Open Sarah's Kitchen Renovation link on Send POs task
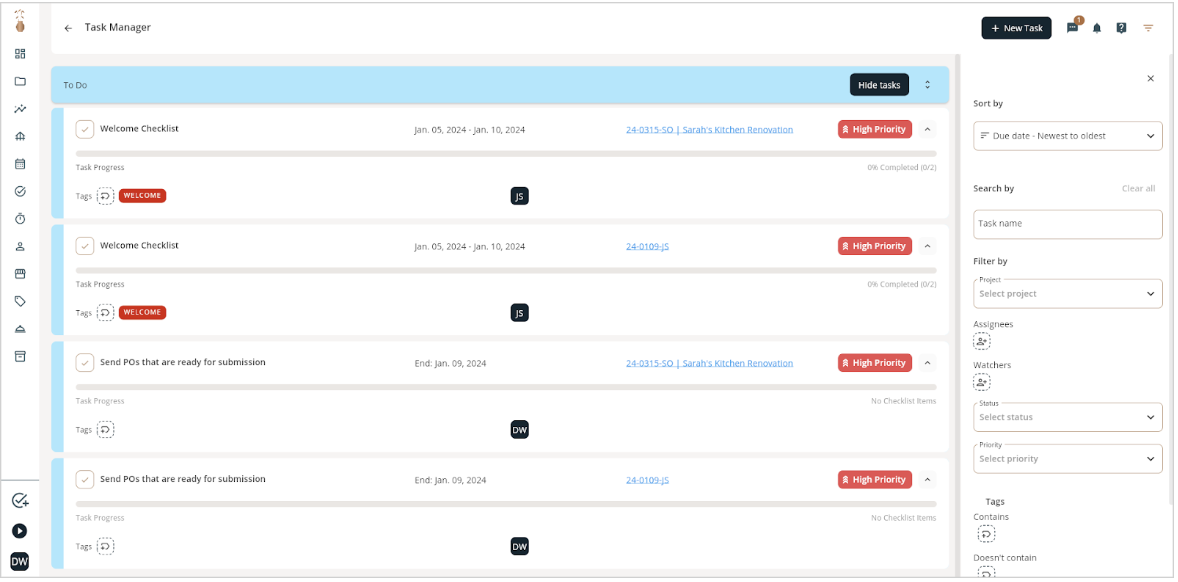 point(709,363)
